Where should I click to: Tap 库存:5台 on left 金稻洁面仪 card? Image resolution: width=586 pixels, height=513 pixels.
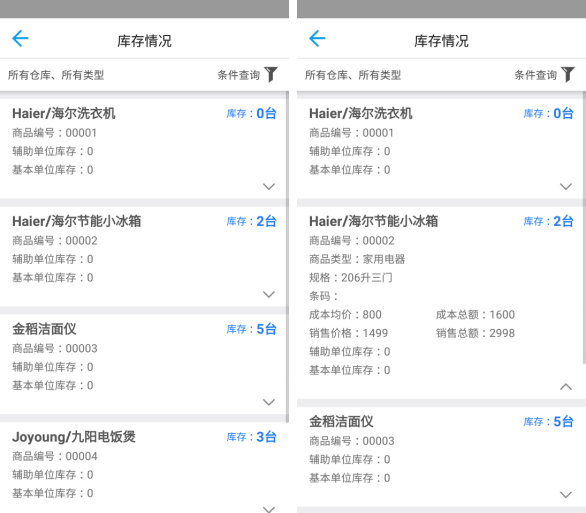251,329
